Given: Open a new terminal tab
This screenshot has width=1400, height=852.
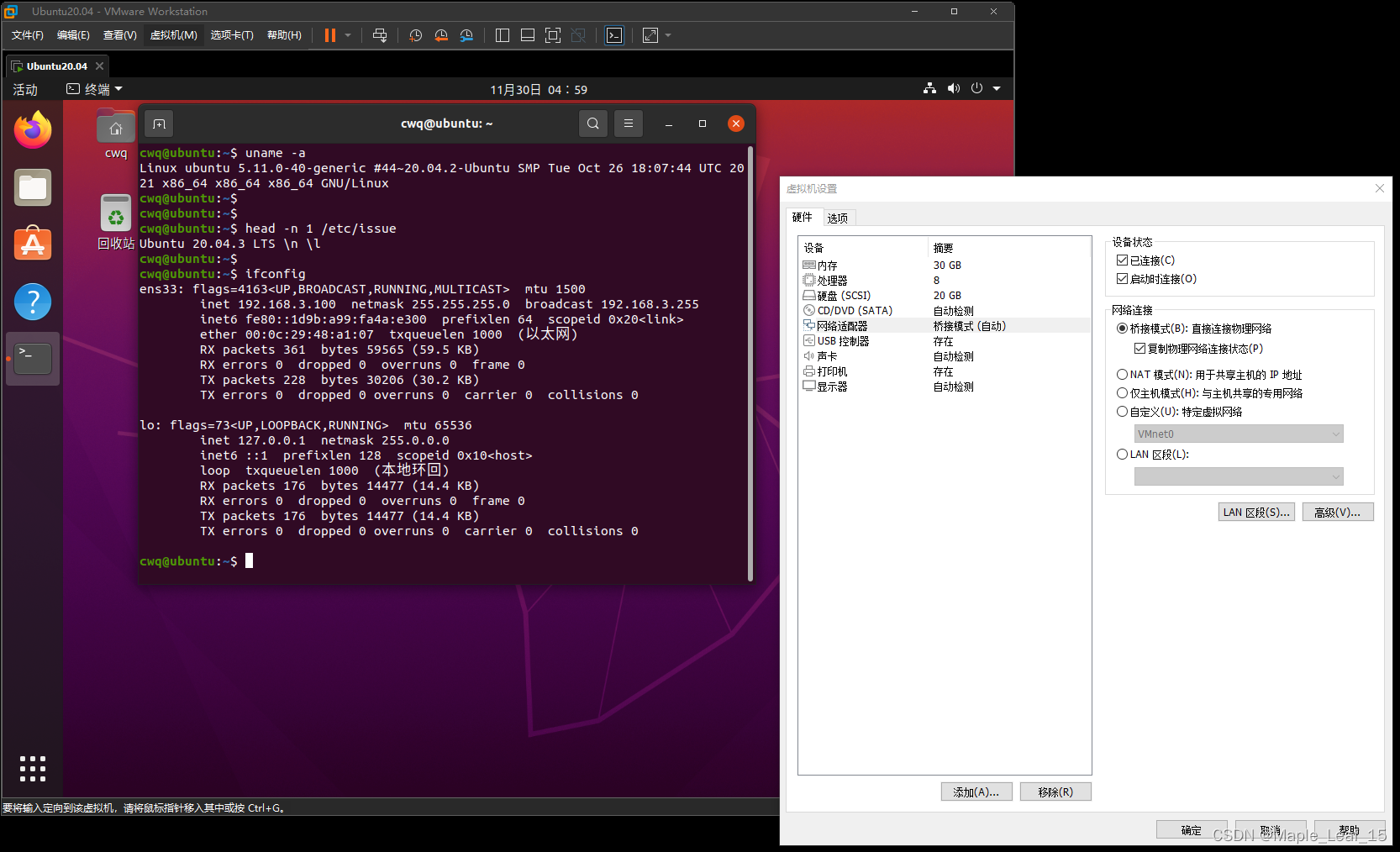Looking at the screenshot, I should (x=159, y=124).
